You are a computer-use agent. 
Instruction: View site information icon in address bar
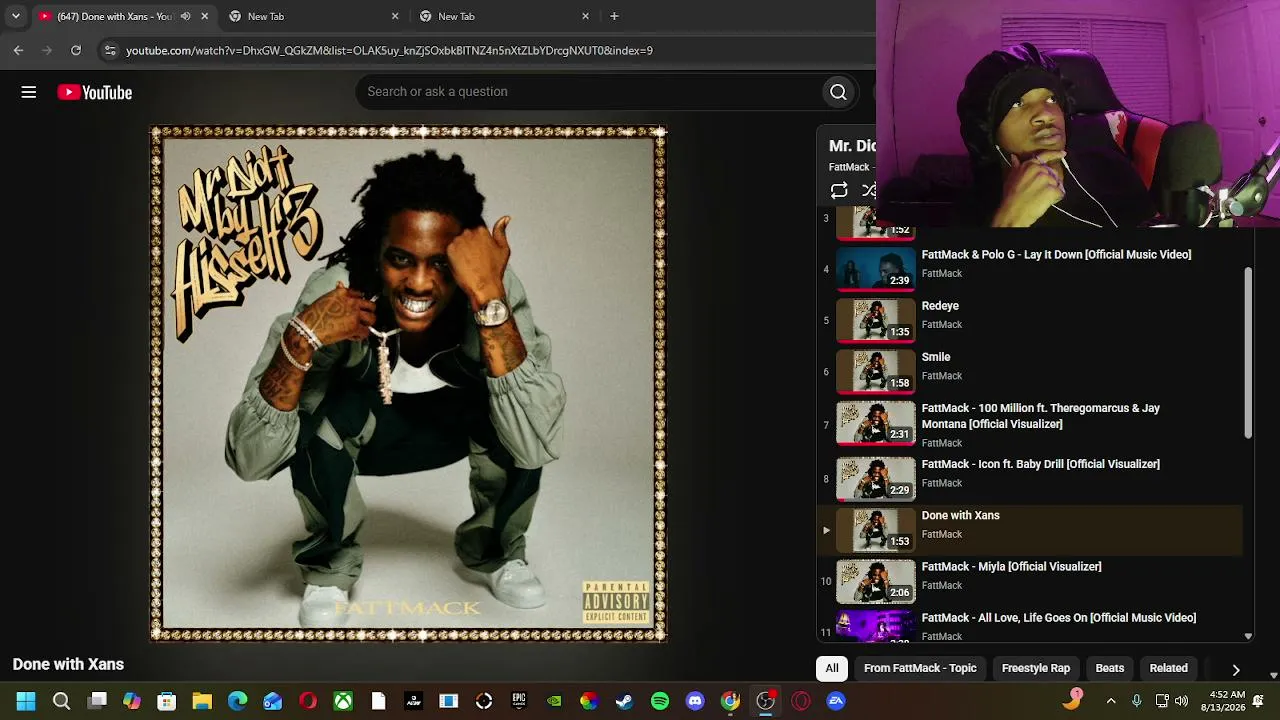coord(110,50)
